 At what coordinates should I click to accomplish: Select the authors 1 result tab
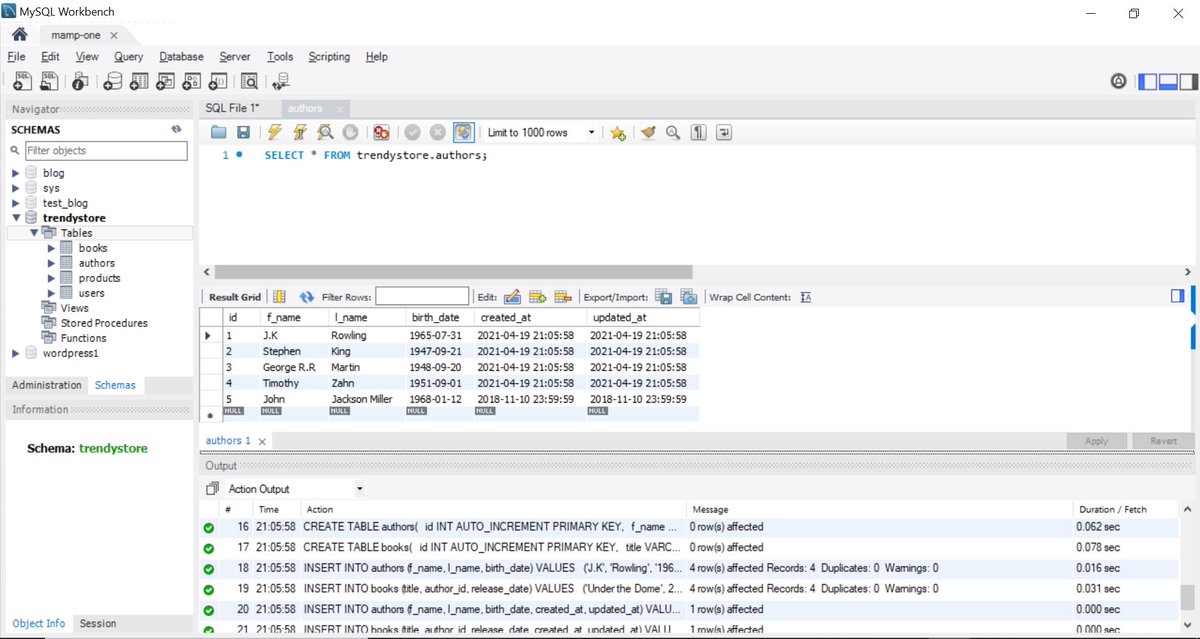click(236, 441)
